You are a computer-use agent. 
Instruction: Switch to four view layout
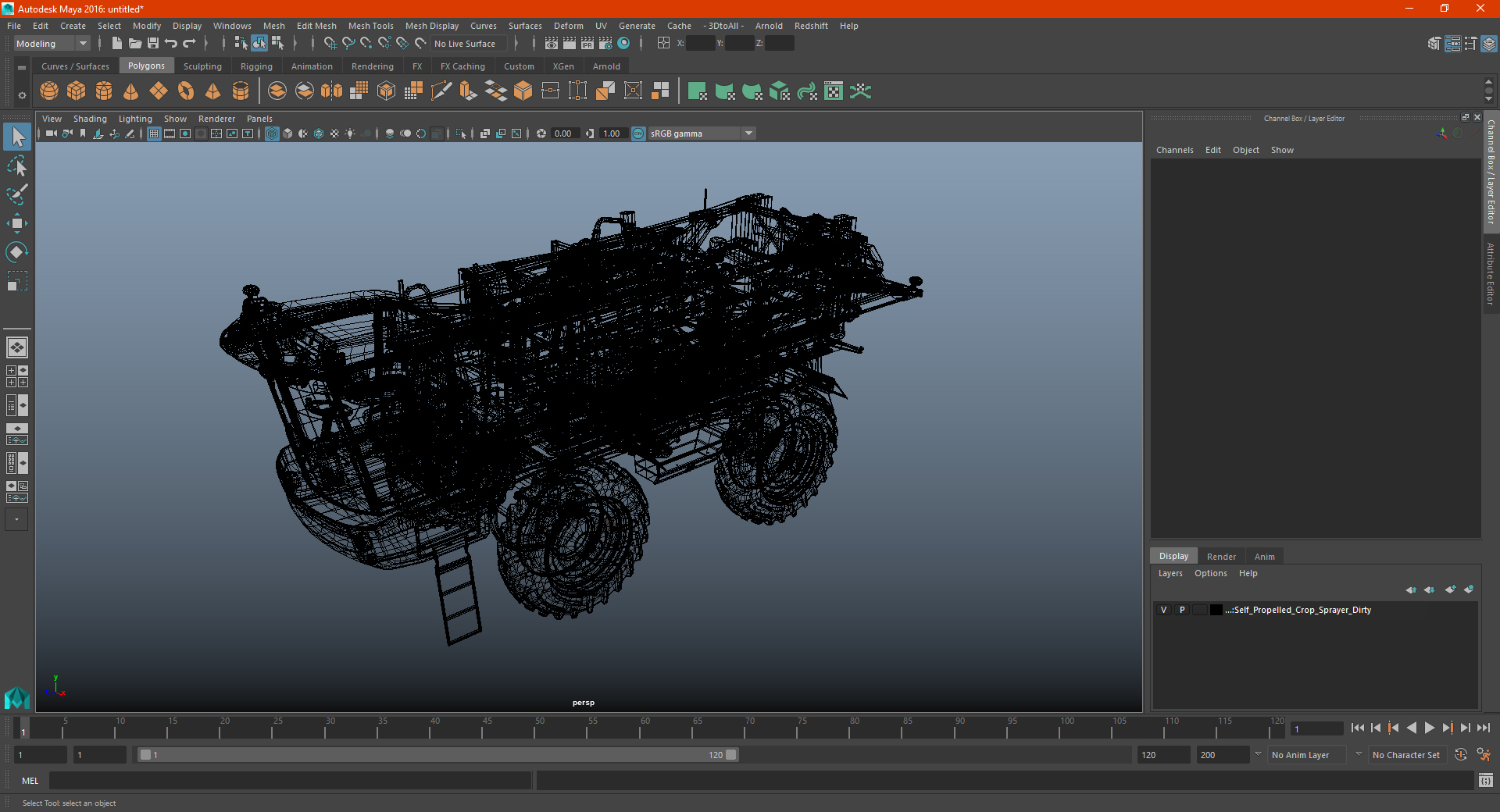[17, 376]
